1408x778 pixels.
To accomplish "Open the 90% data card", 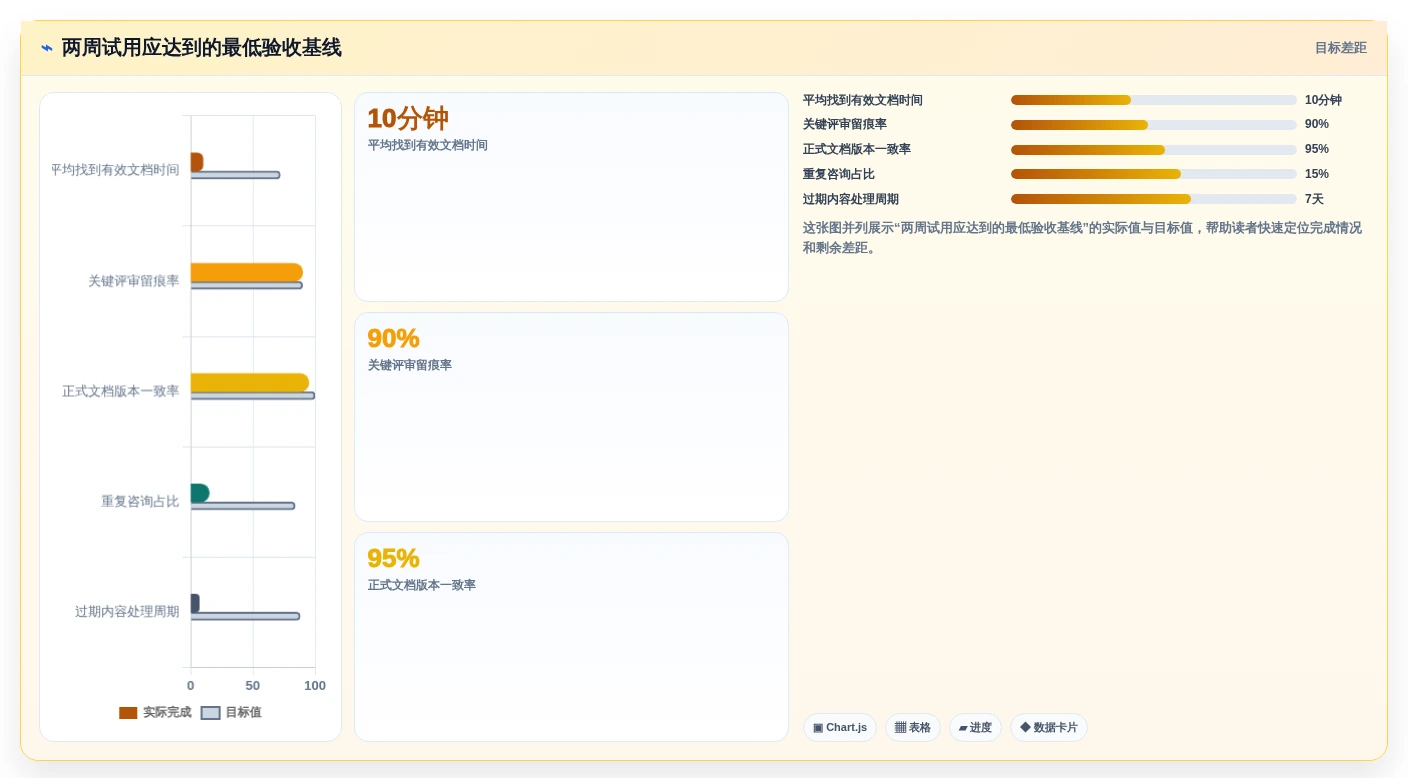I will (571, 417).
